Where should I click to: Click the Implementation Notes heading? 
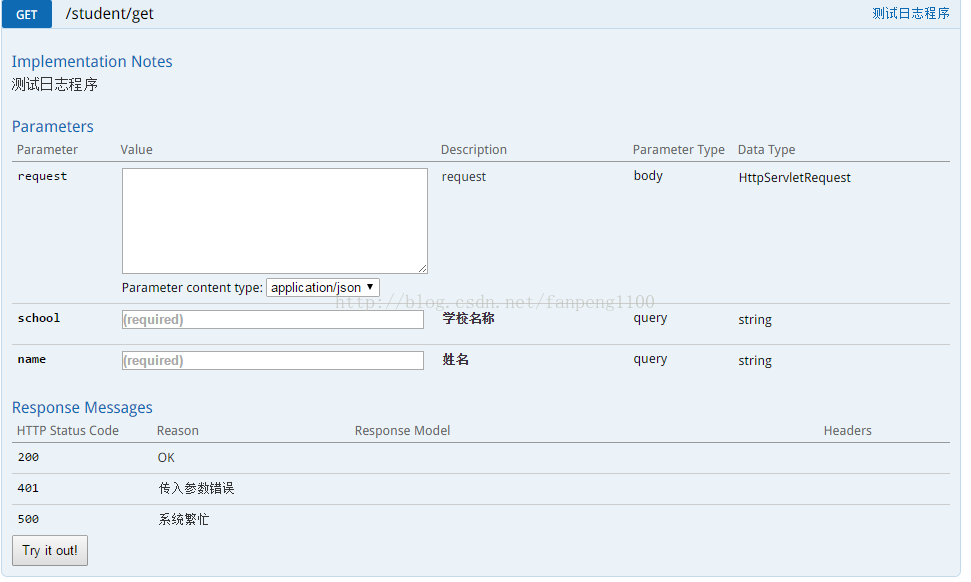(x=92, y=61)
